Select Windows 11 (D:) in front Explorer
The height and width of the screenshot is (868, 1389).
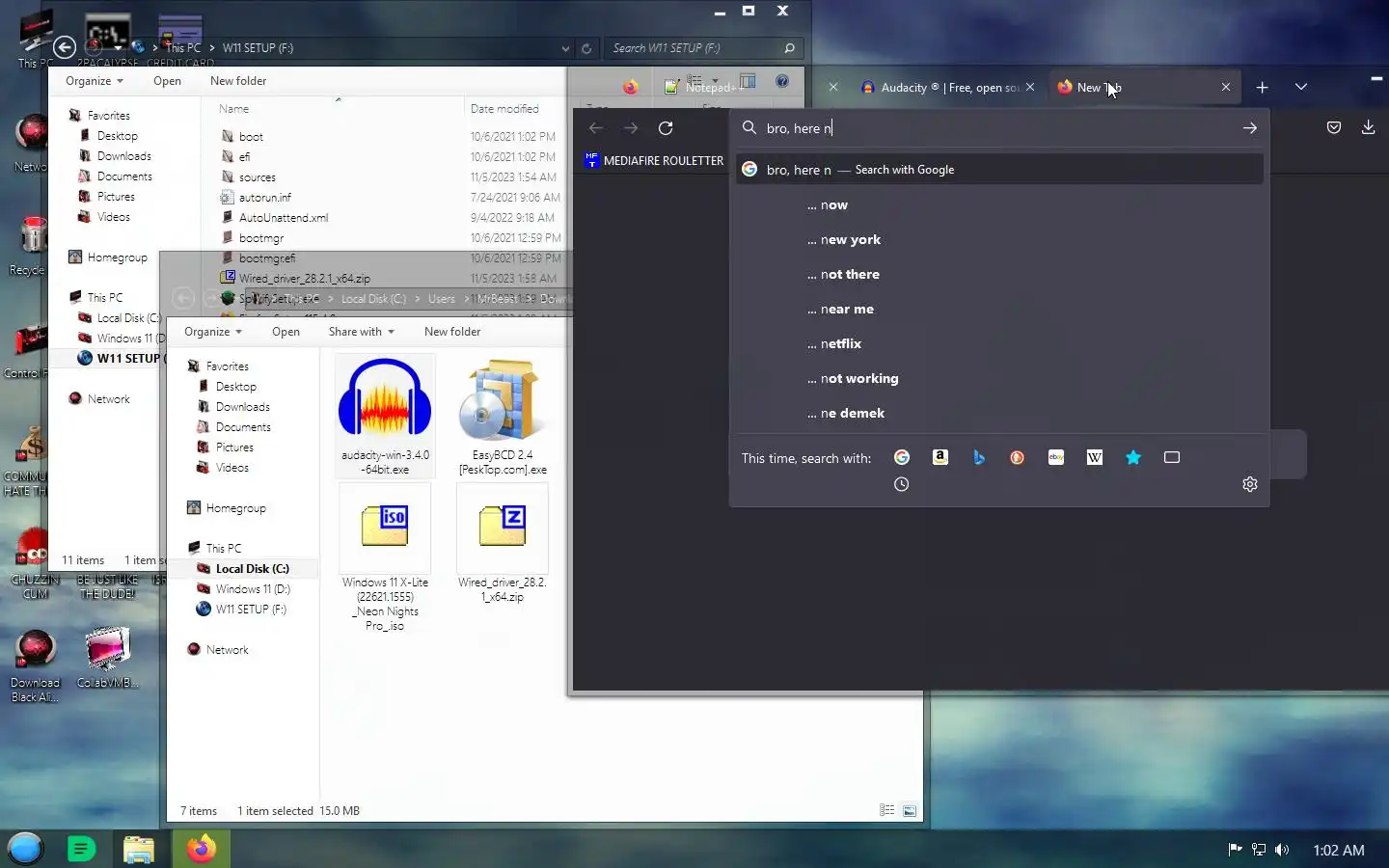[243, 589]
